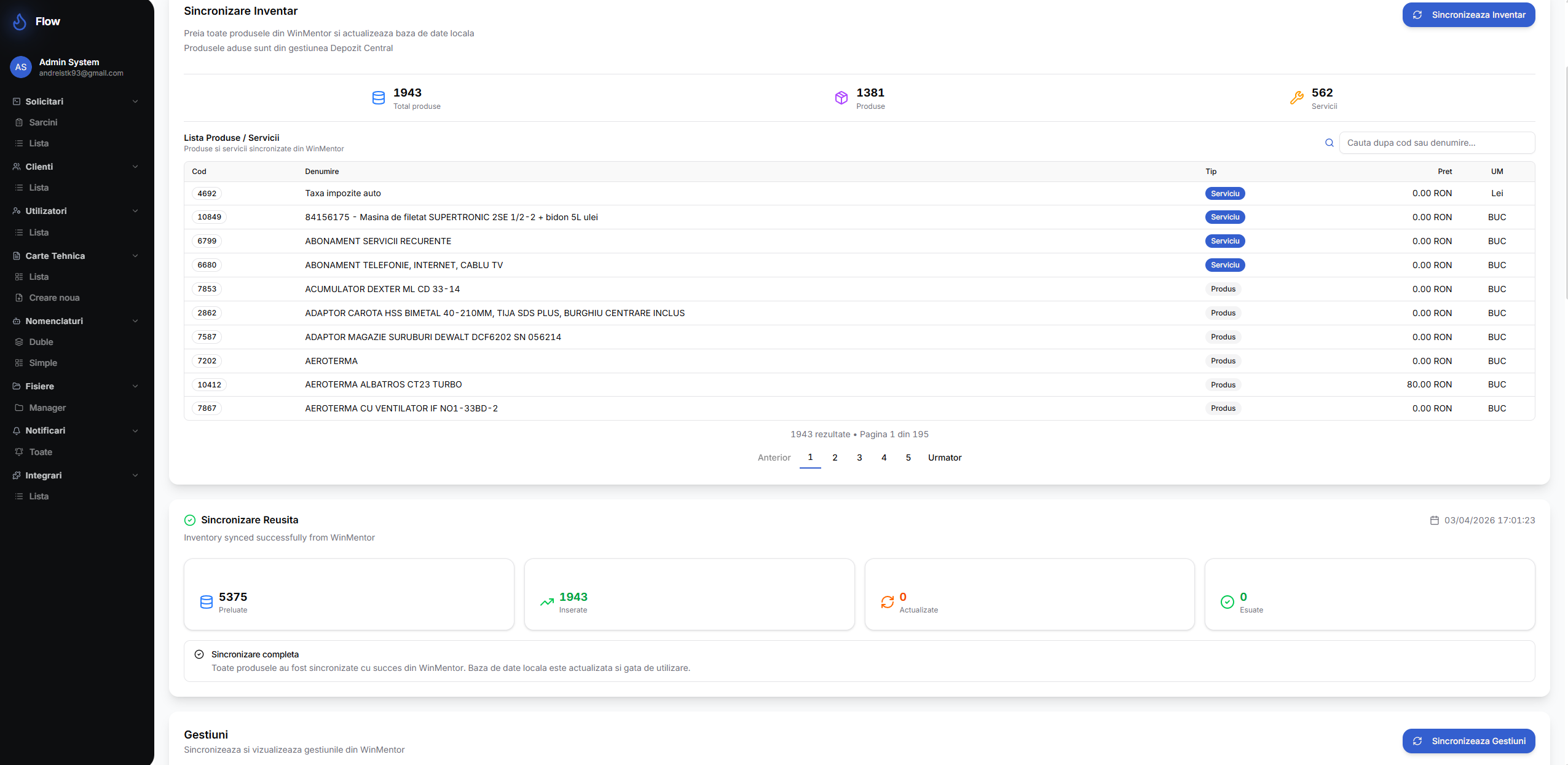Toggle the Fisiere section chevron
The image size is (1568, 765).
click(x=135, y=386)
